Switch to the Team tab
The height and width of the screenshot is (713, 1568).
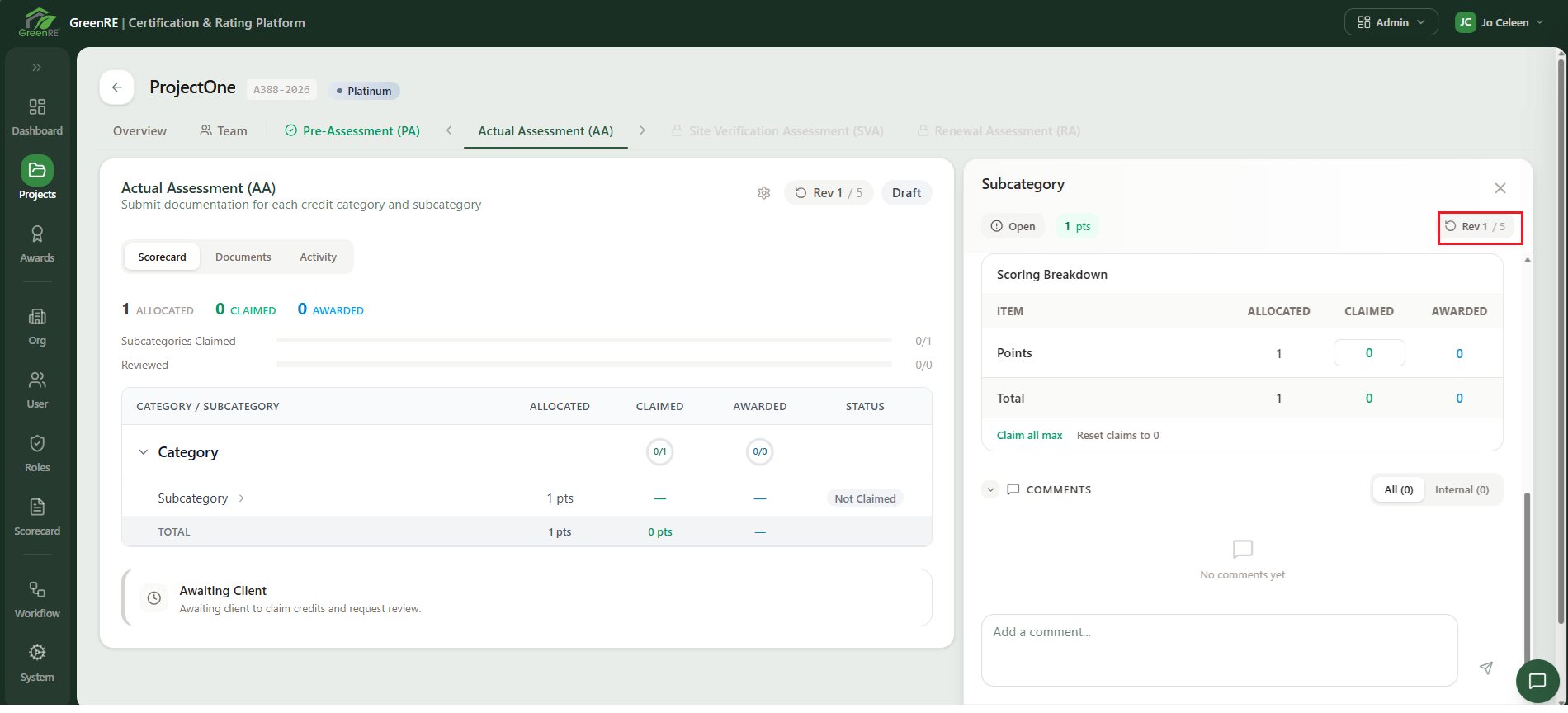[224, 131]
